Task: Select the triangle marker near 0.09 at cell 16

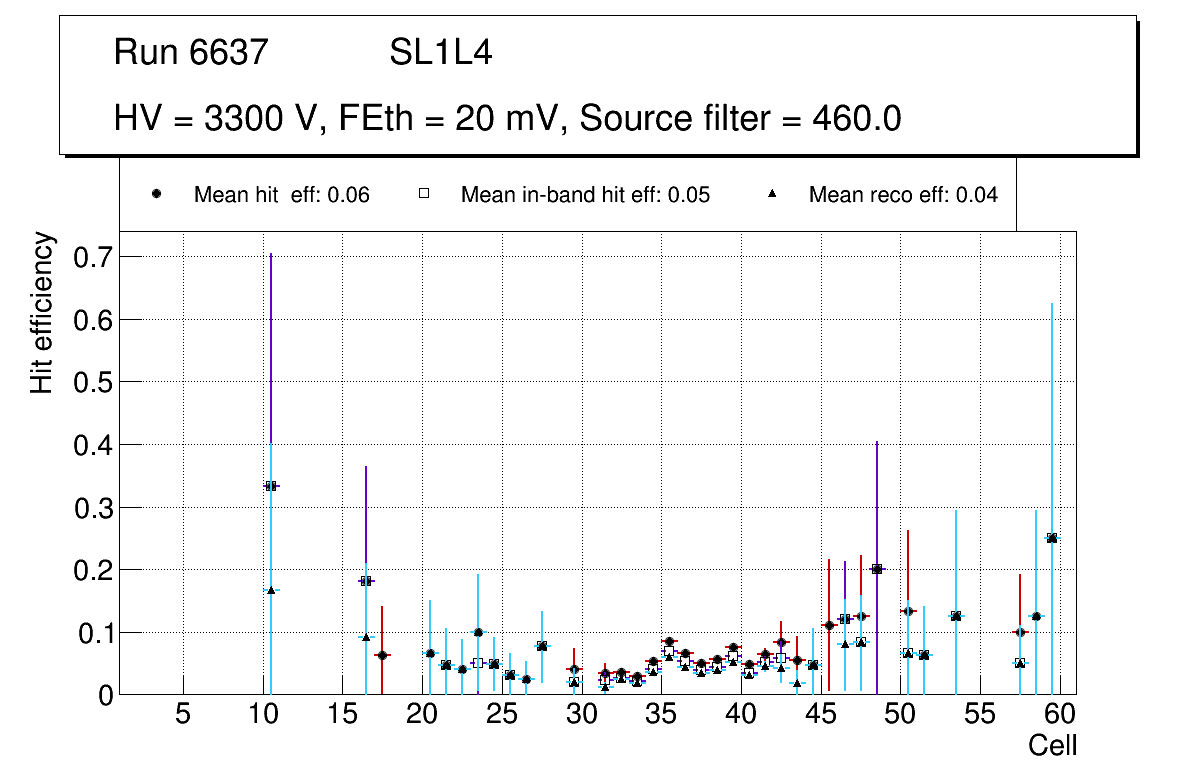Action: pyautogui.click(x=366, y=637)
